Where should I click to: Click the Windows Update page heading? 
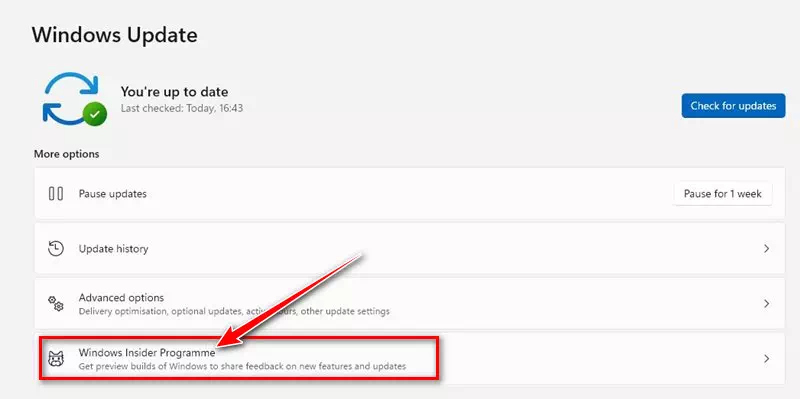point(114,35)
